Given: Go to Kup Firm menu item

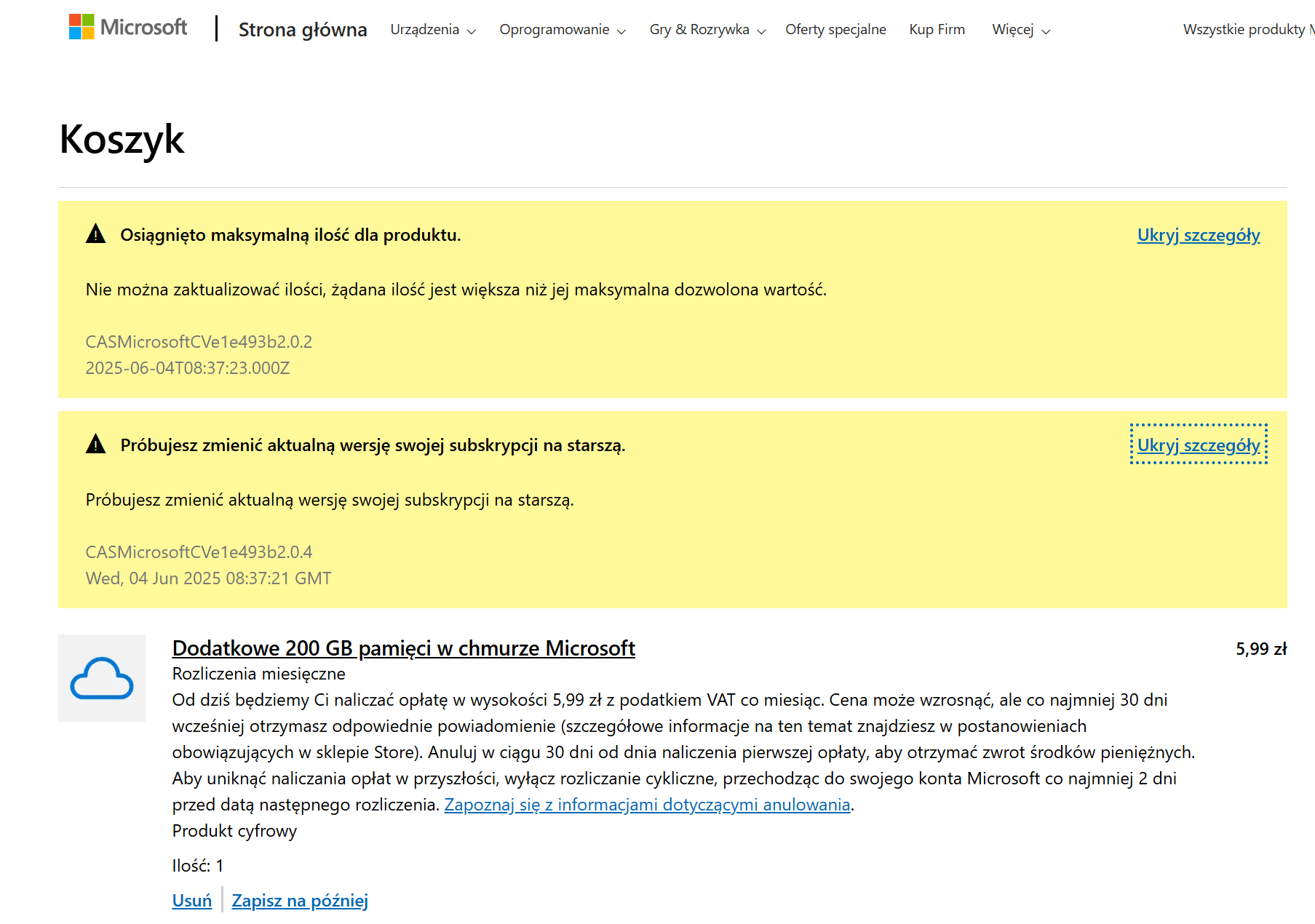Looking at the screenshot, I should click(937, 29).
